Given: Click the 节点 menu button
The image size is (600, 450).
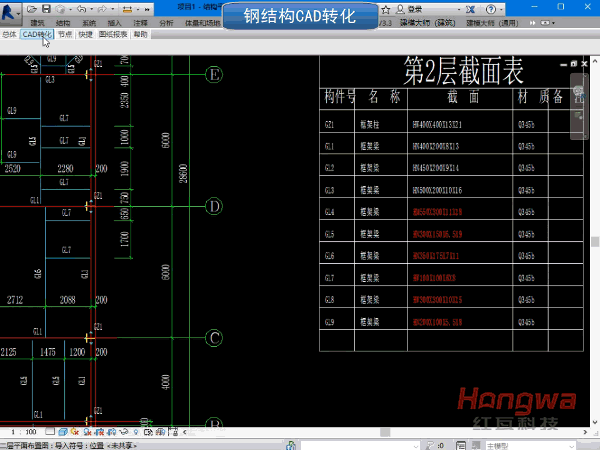Looking at the screenshot, I should pos(65,34).
